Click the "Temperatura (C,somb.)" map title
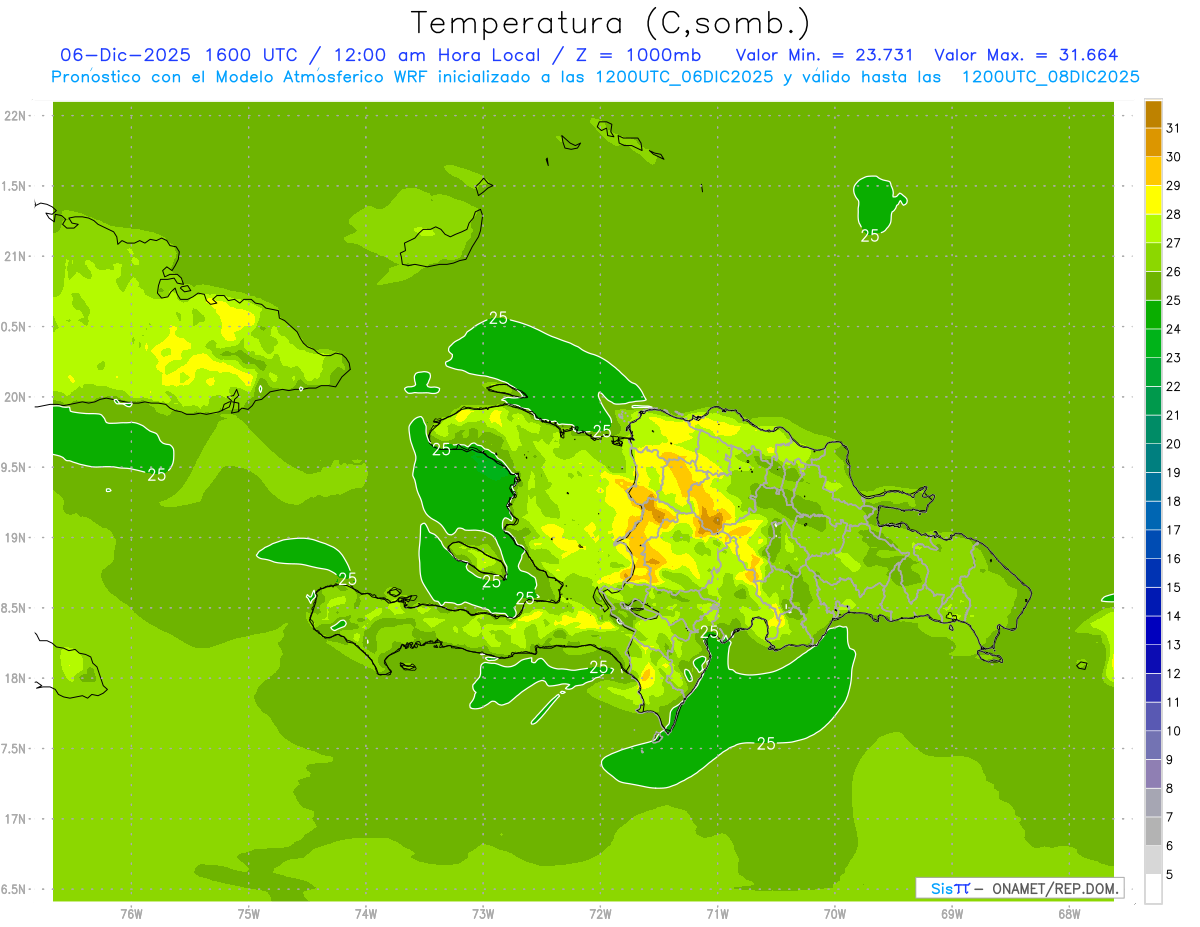This screenshot has width=1200, height=927. 611,23
